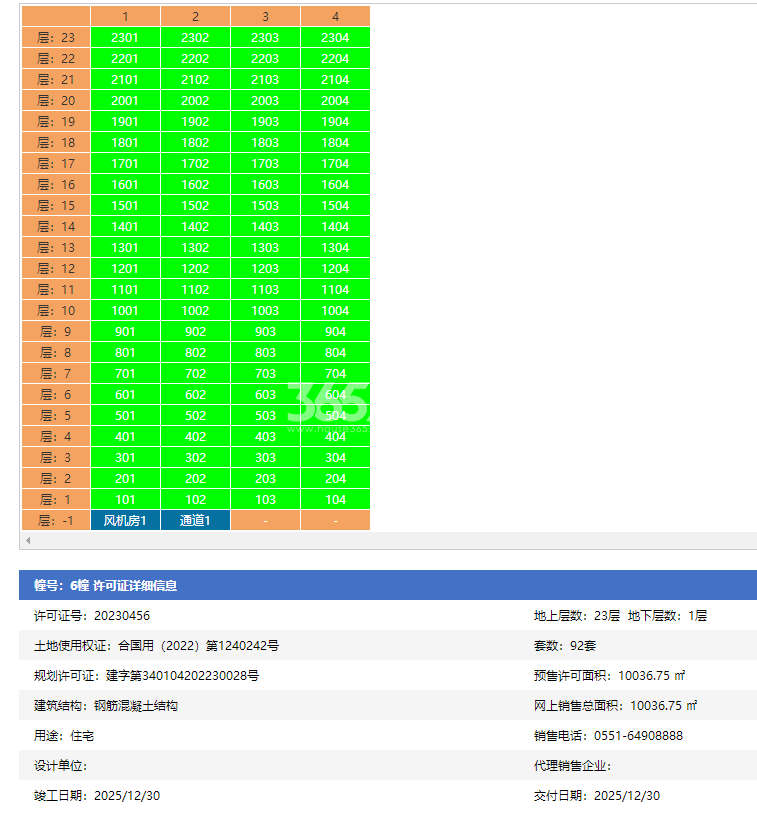Select unit 1604 on floor 16

(x=335, y=185)
